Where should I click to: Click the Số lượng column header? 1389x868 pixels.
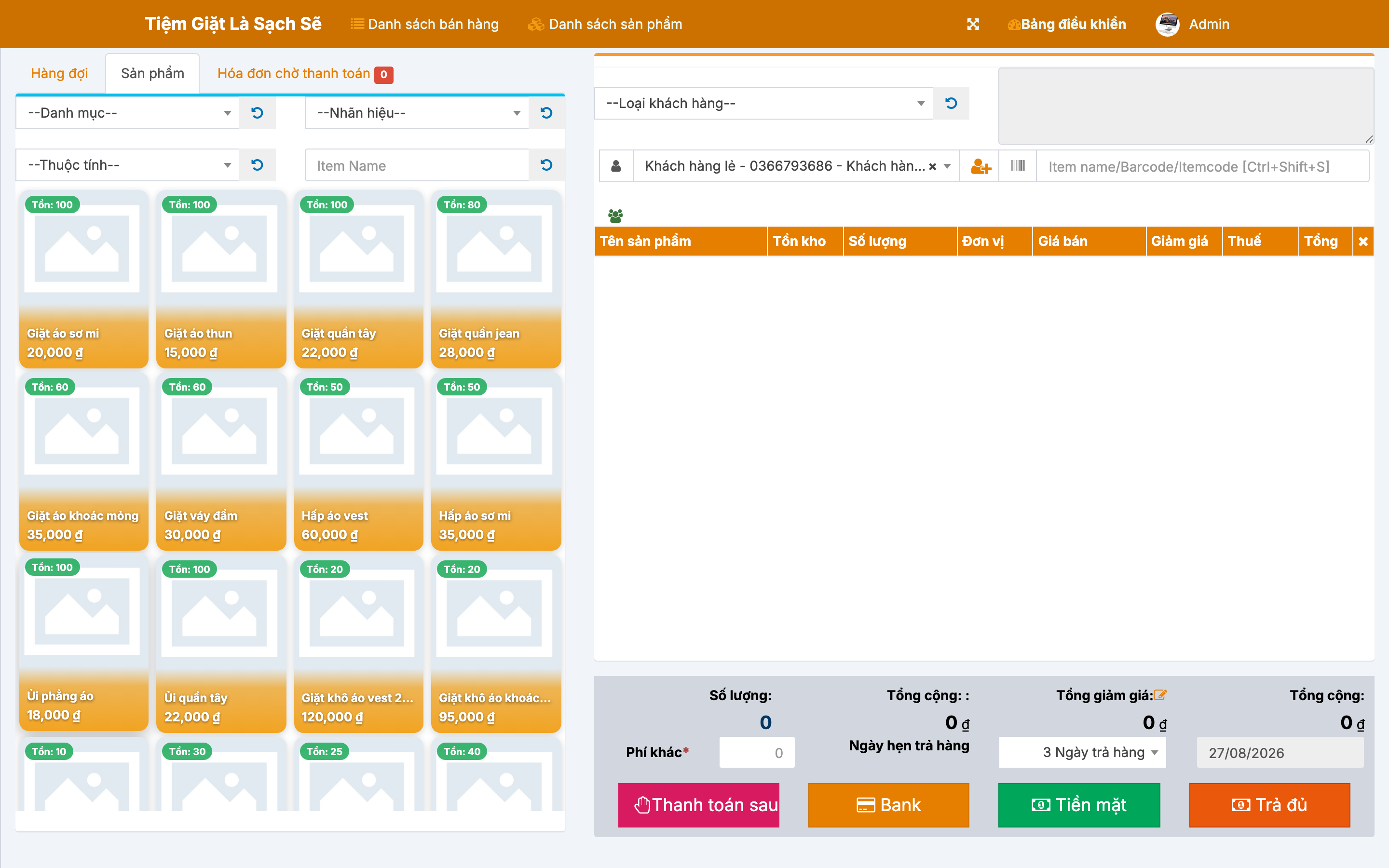(x=900, y=242)
